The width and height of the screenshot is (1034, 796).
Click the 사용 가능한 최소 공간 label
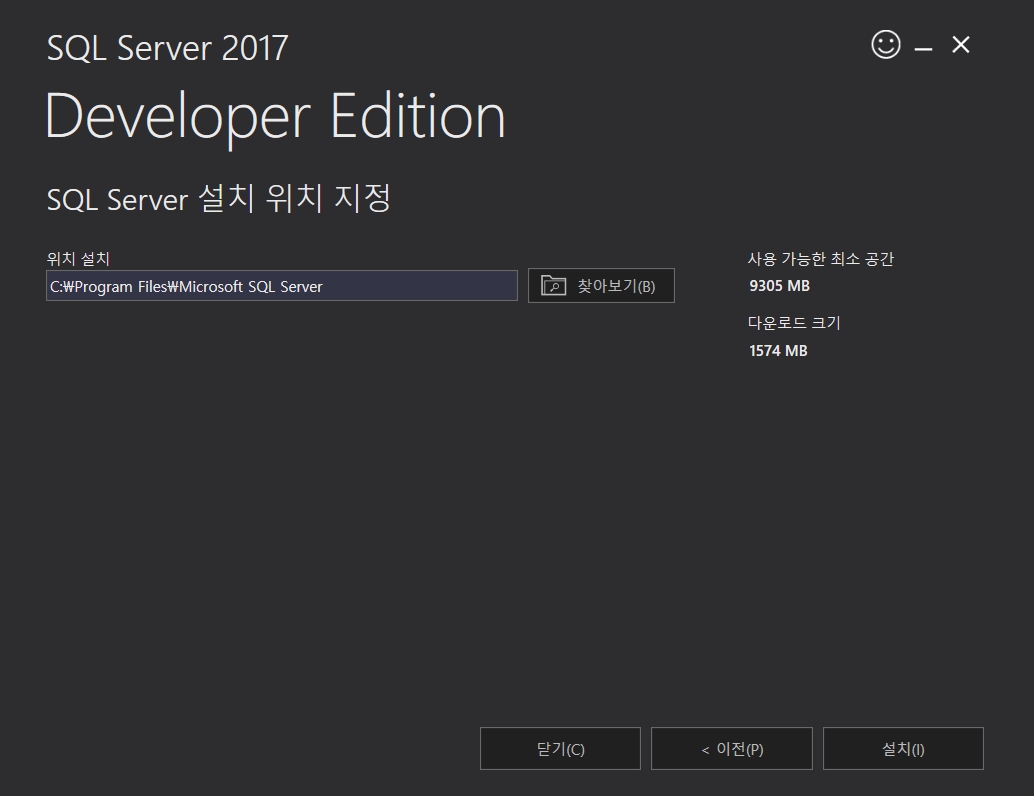click(x=820, y=259)
